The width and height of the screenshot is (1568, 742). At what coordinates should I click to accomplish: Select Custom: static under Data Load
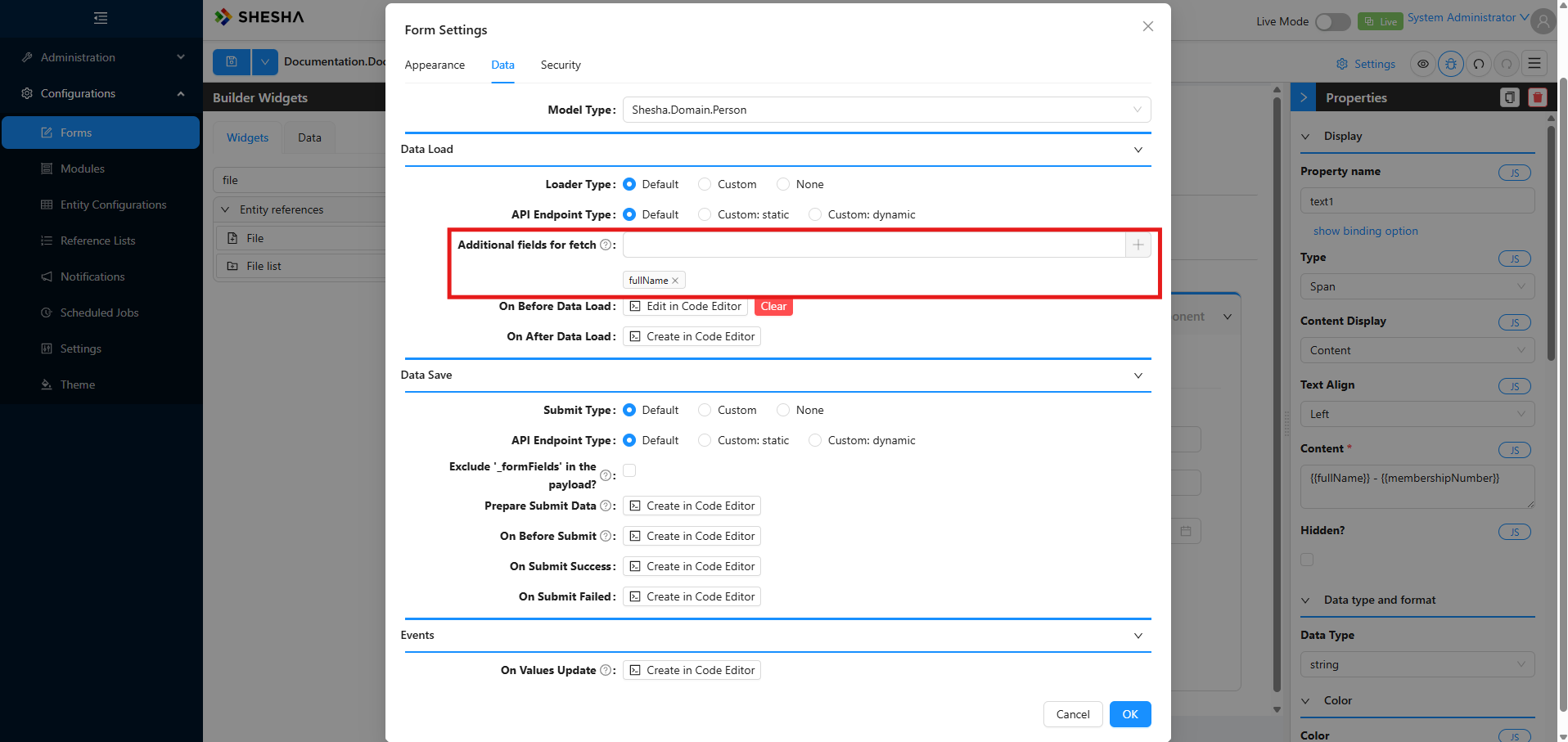coord(705,214)
